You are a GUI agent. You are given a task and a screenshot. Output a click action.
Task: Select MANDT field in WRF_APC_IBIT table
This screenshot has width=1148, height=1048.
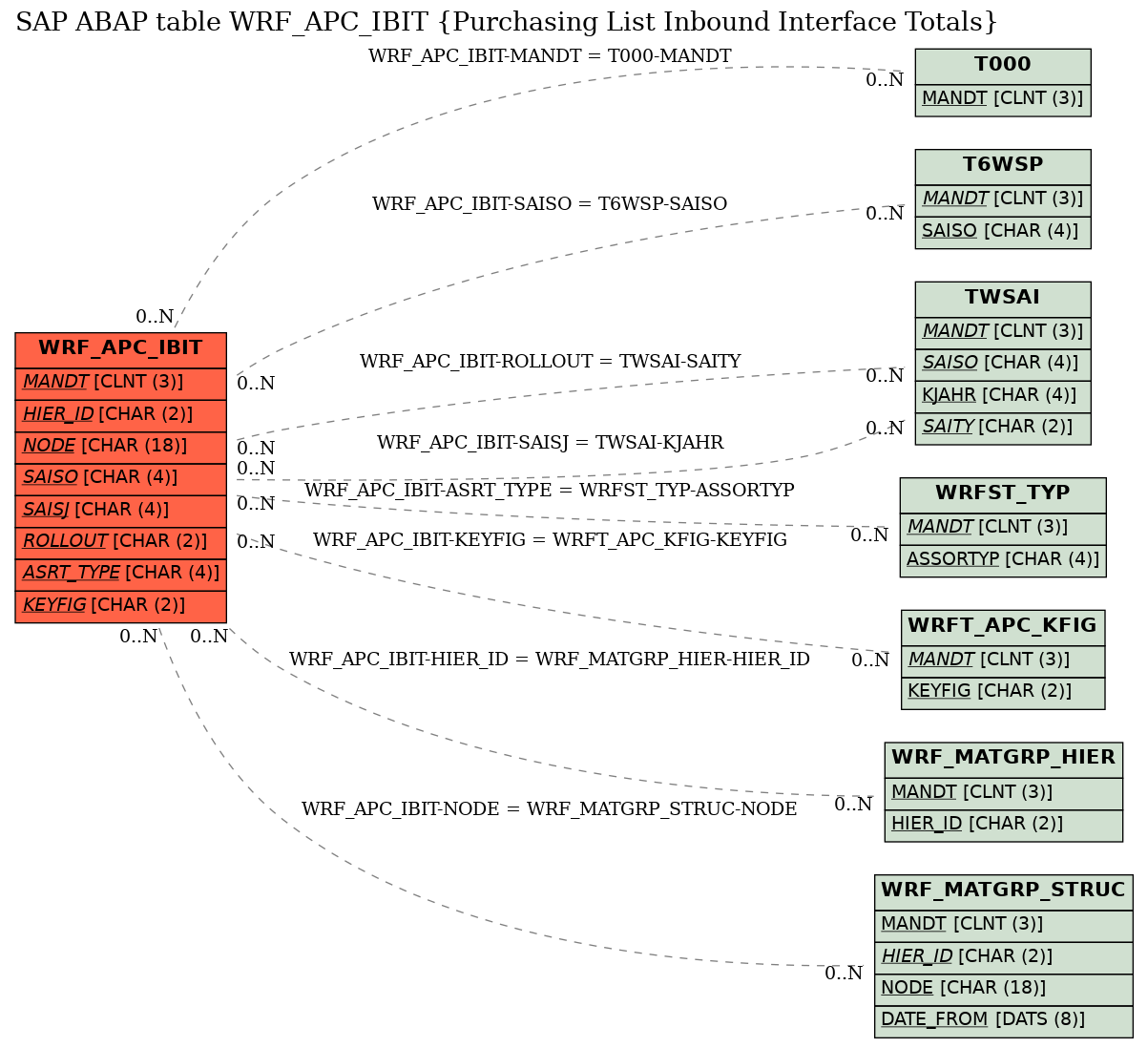click(121, 383)
